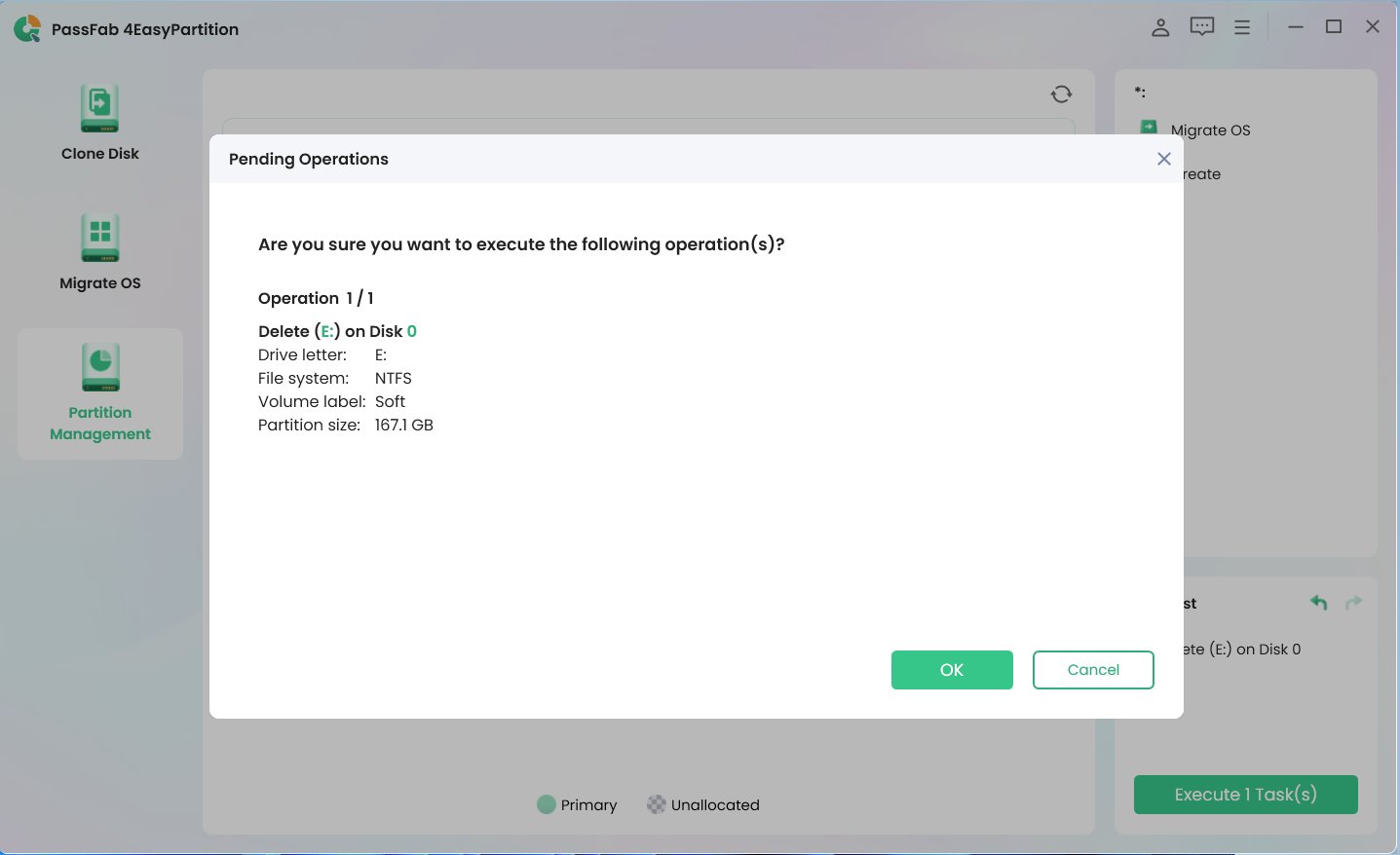Image resolution: width=1400 pixels, height=855 pixels.
Task: Open the user account panel
Action: tap(1159, 27)
